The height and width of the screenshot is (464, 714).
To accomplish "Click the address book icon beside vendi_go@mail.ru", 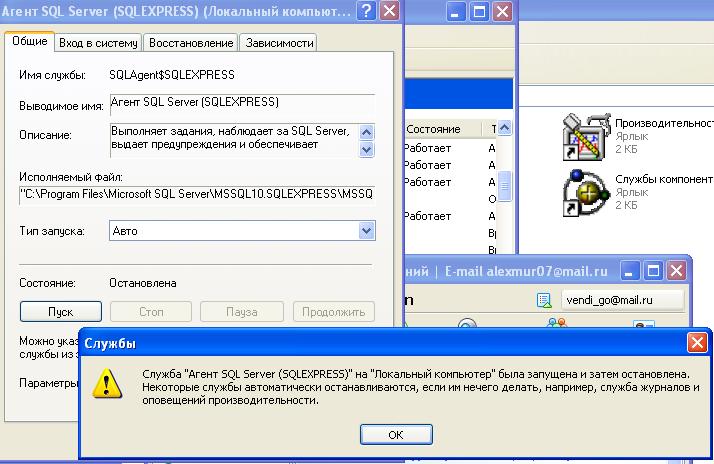I will click(x=544, y=300).
